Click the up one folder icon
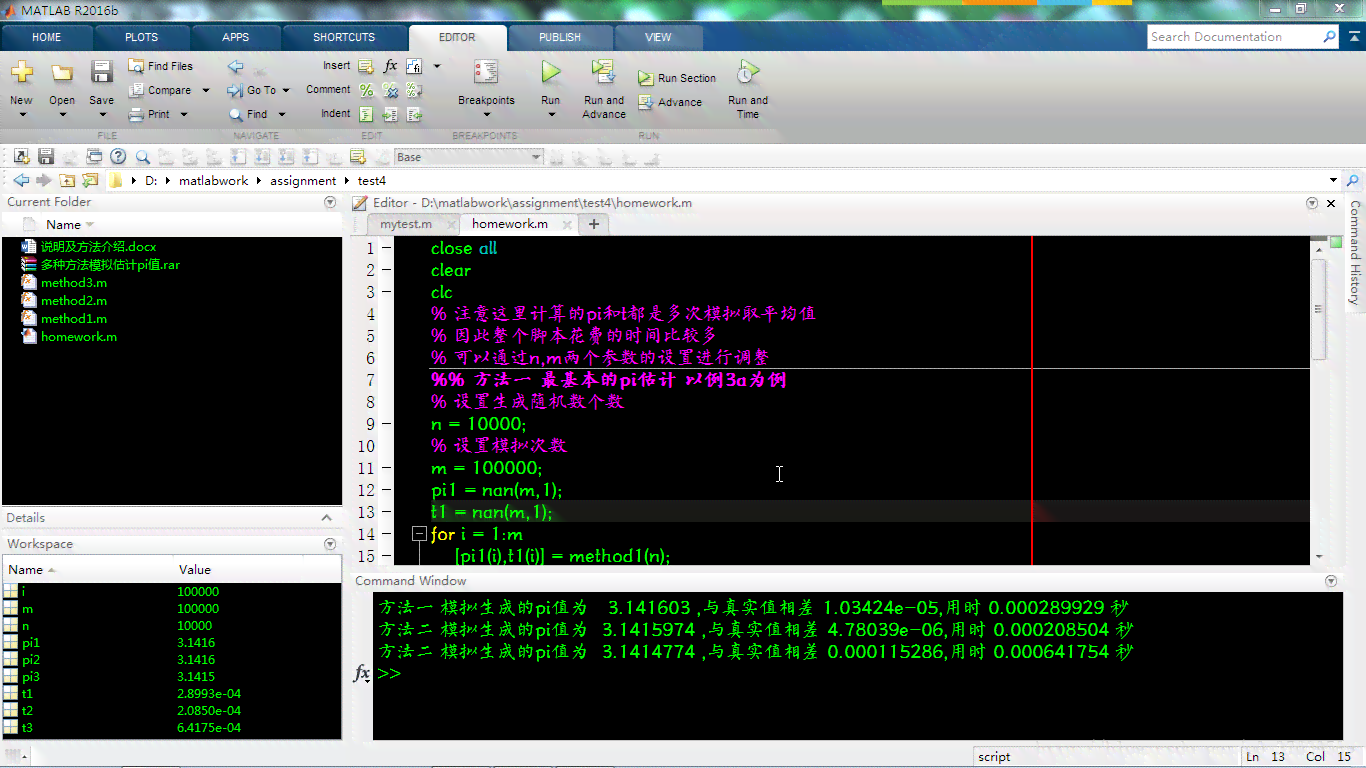 (x=67, y=180)
